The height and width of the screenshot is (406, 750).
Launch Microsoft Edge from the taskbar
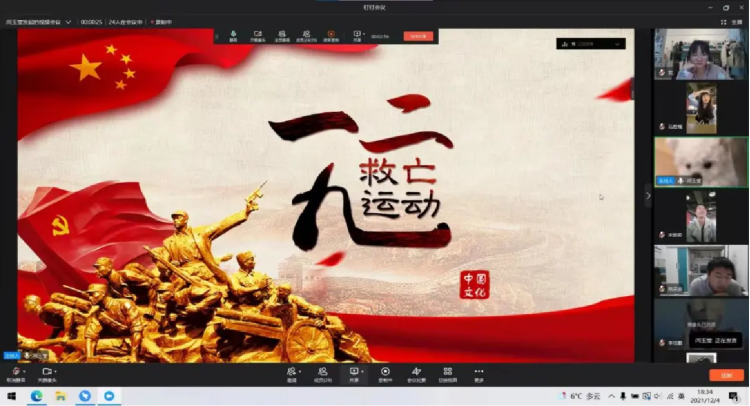36,396
